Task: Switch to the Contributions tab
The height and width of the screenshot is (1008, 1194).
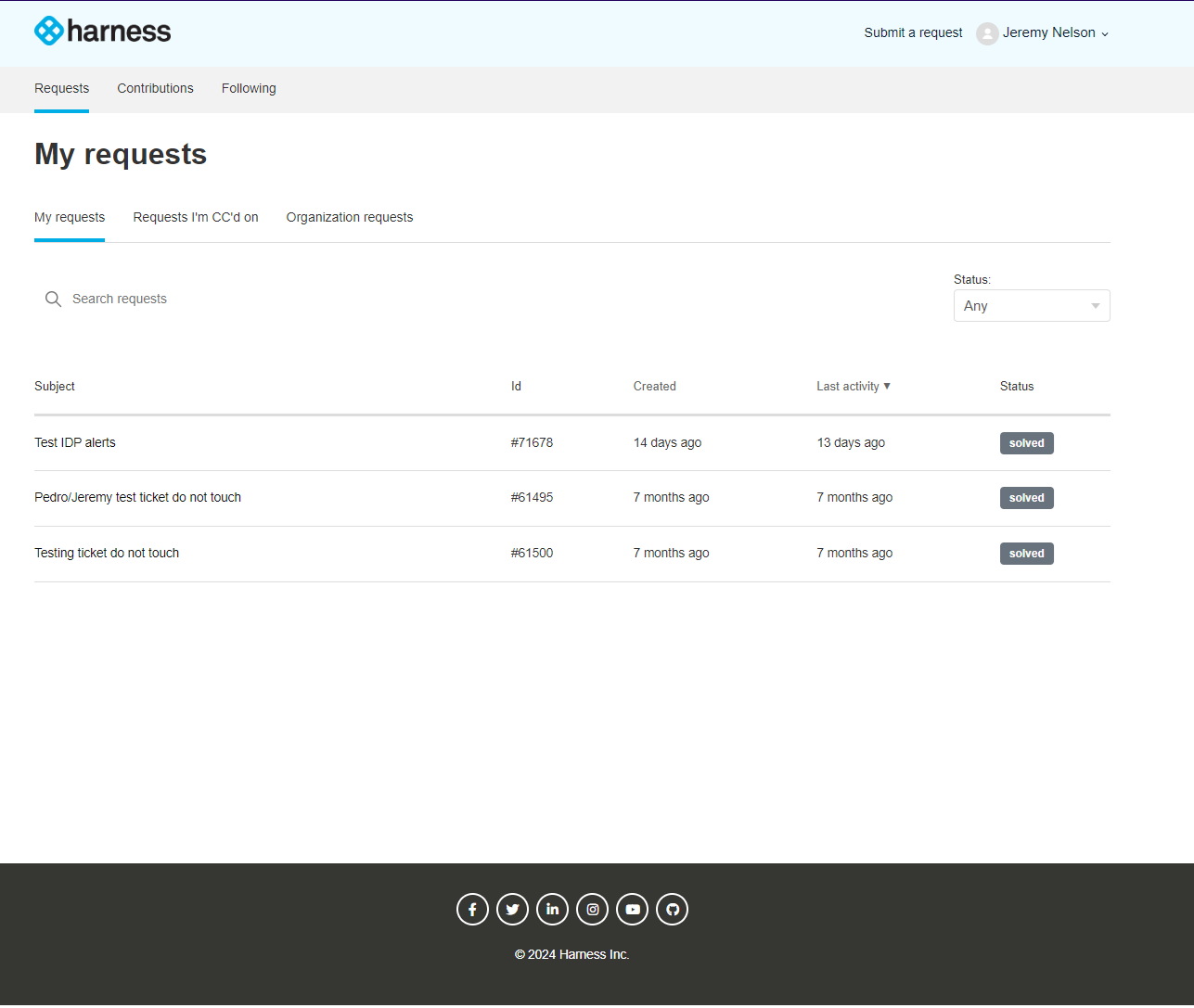Action: (x=155, y=88)
